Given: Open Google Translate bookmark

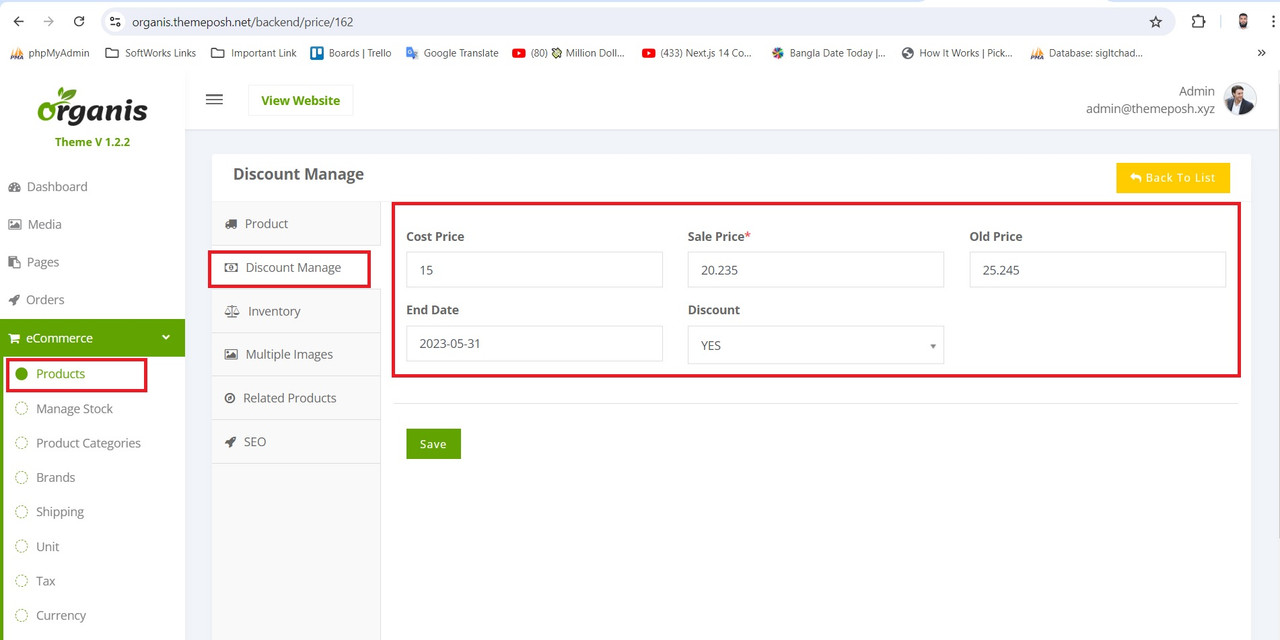Looking at the screenshot, I should (x=452, y=53).
